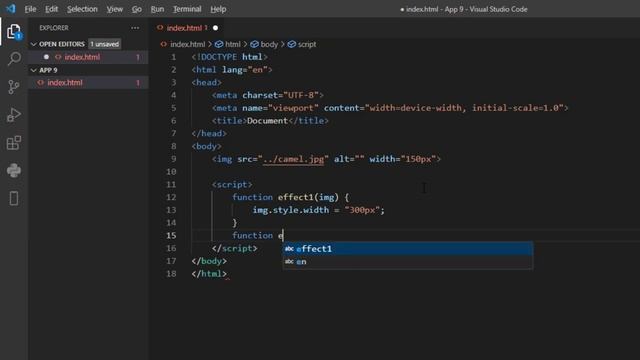Click the EXPLORER panel title
Viewport: 640px width, 360px height.
click(x=54, y=28)
